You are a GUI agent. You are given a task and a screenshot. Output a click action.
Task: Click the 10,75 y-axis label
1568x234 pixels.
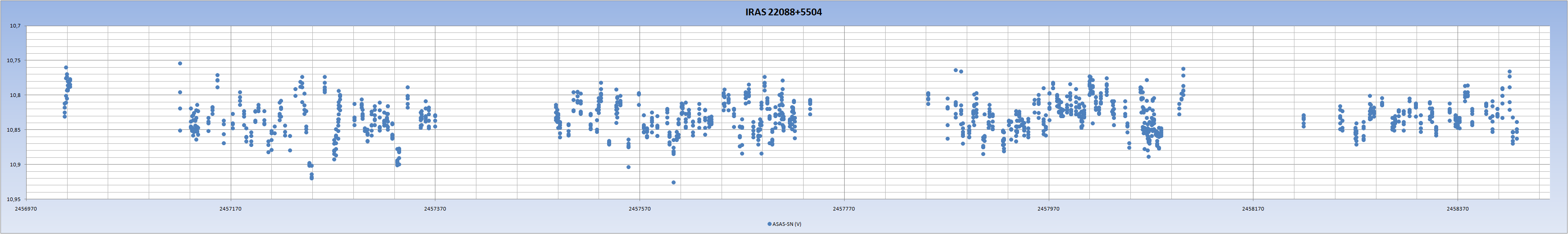[14, 61]
